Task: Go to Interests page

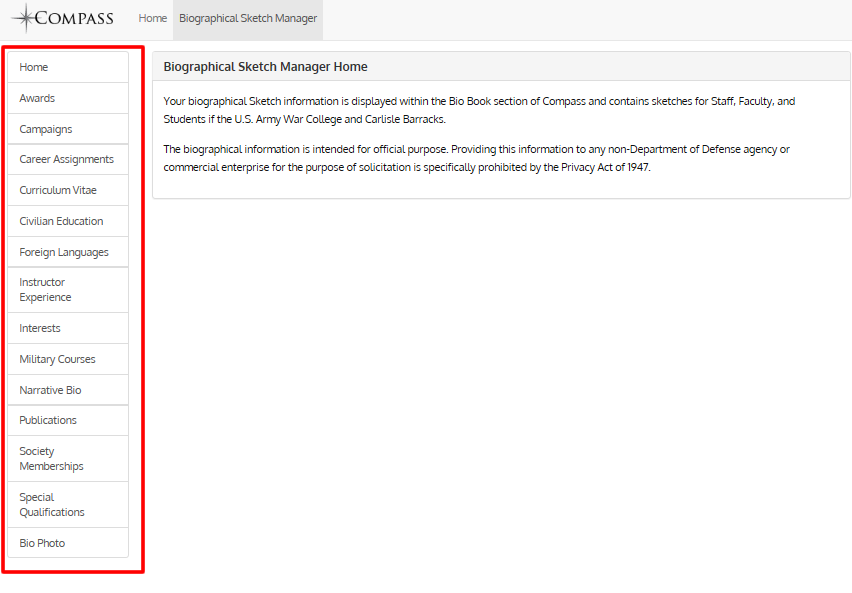Action: pyautogui.click(x=68, y=328)
